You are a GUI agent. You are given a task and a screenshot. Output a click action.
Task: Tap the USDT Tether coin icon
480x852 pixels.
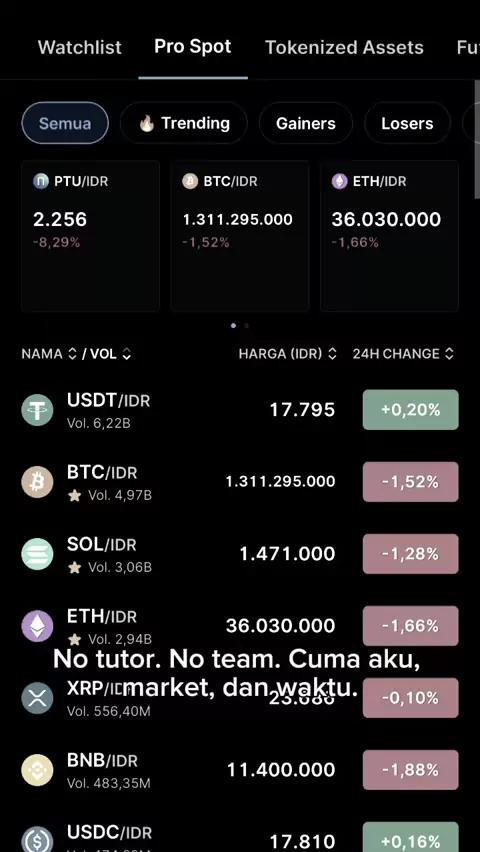(37, 410)
